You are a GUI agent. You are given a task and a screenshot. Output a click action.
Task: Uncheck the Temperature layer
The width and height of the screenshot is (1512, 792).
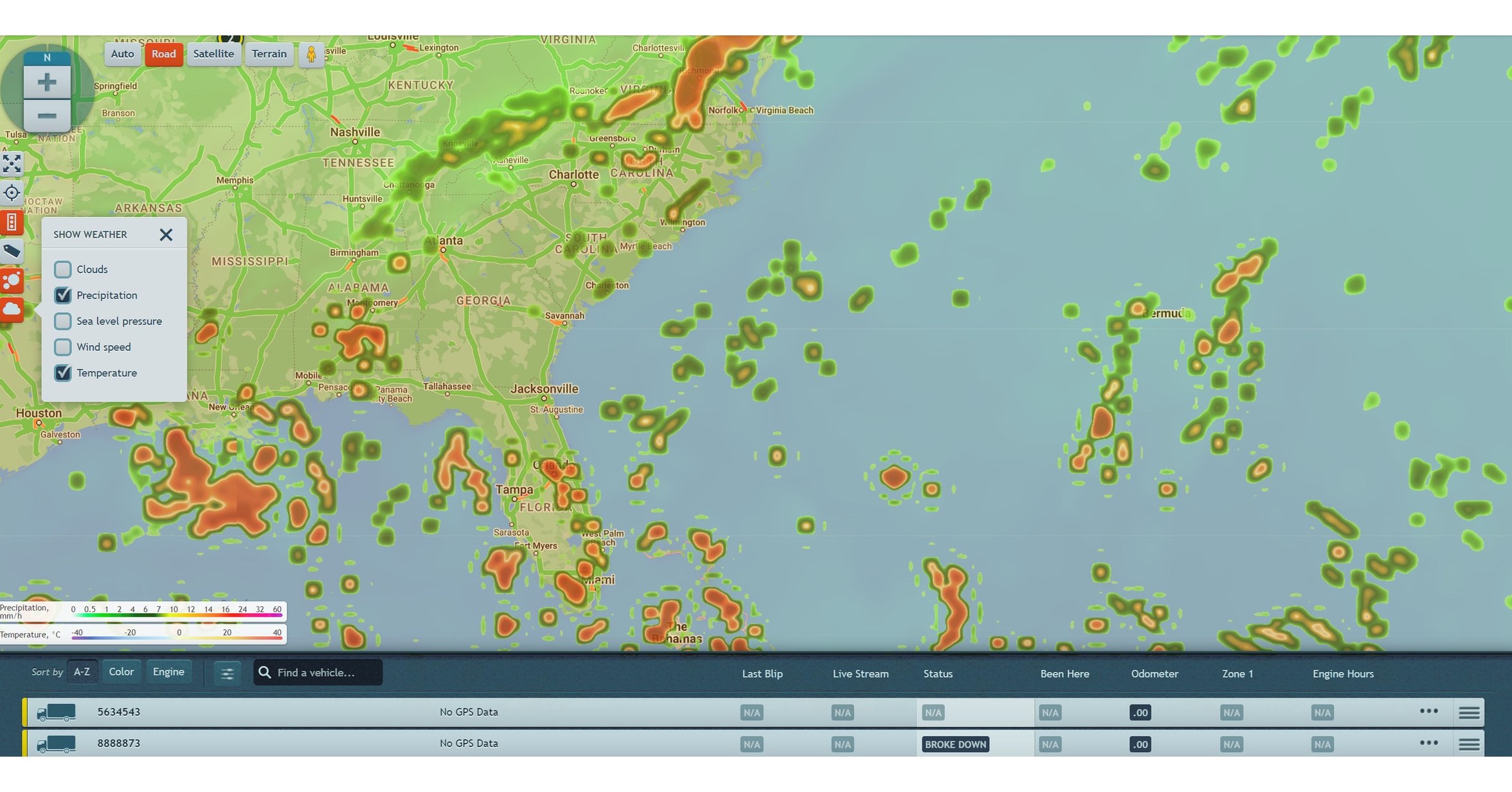click(x=62, y=373)
